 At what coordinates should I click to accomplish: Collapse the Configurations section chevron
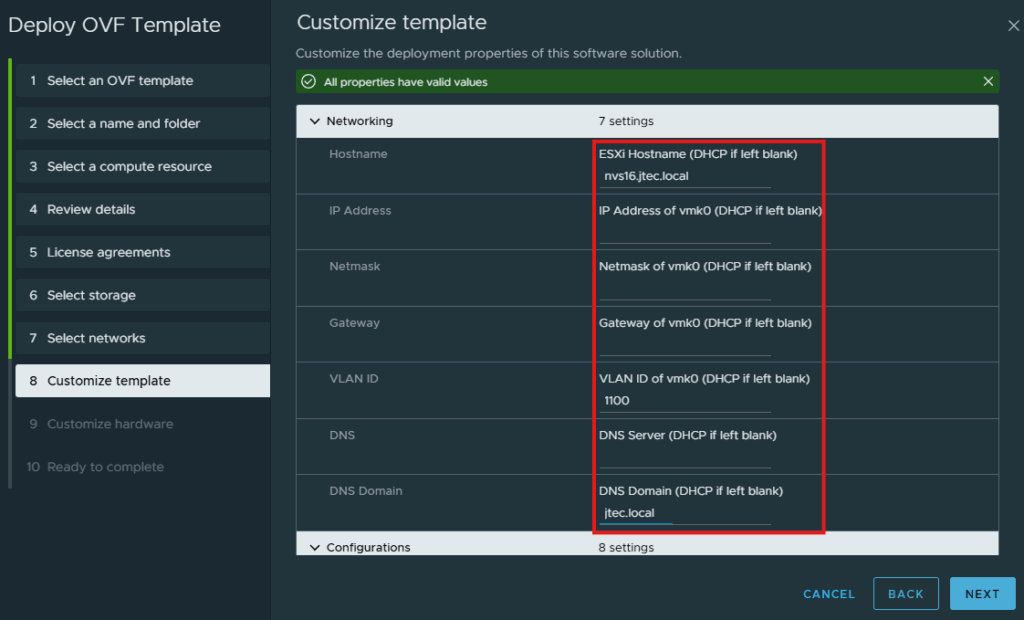(x=315, y=547)
